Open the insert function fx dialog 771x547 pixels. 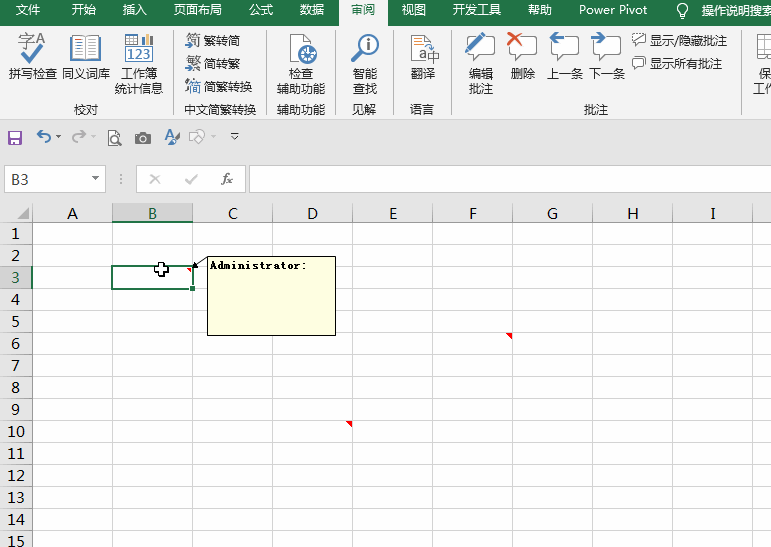tap(227, 180)
